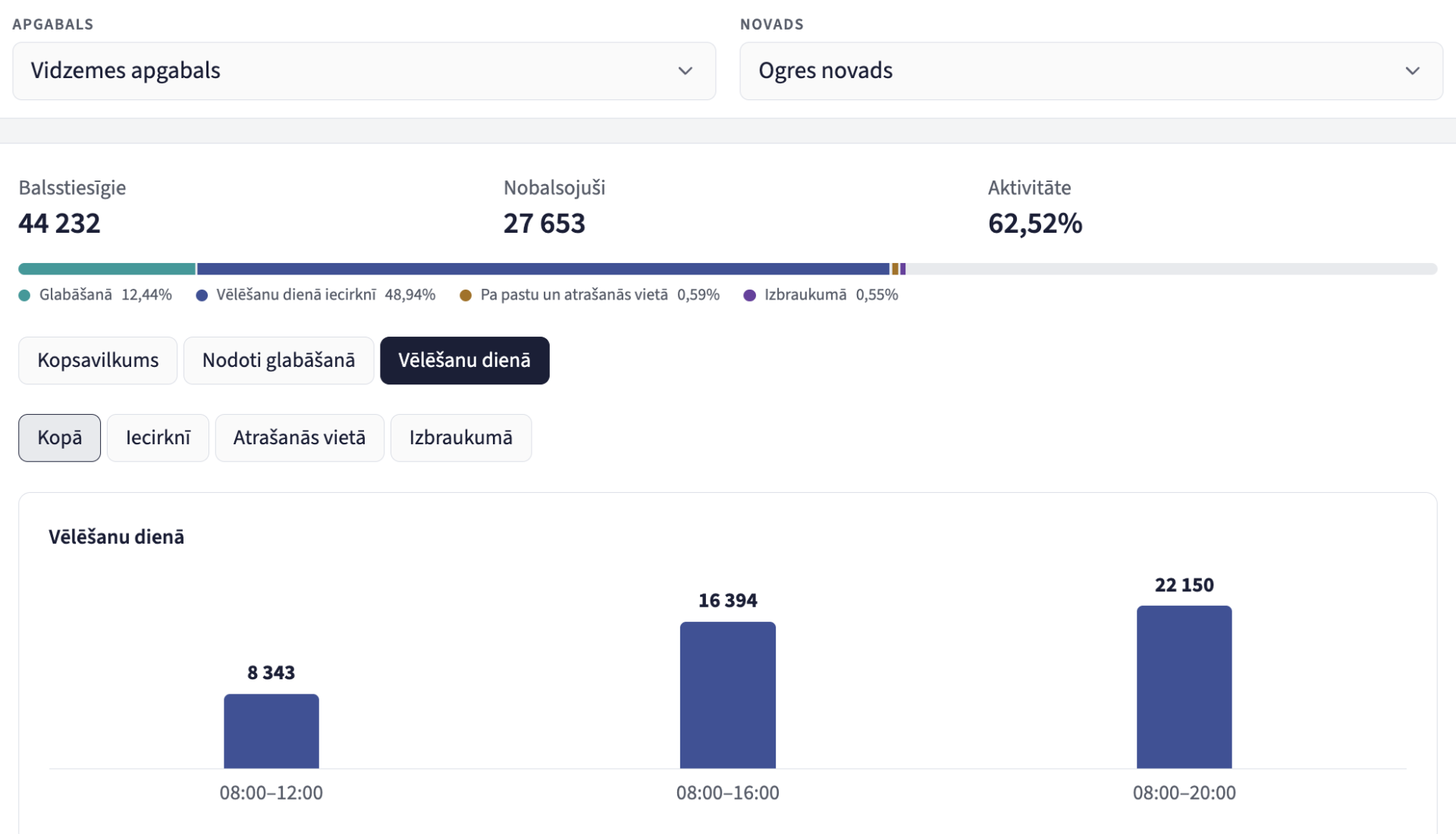The image size is (1456, 834).
Task: Click chevron arrow in Vidzemes apgabals selector
Action: pos(686,71)
